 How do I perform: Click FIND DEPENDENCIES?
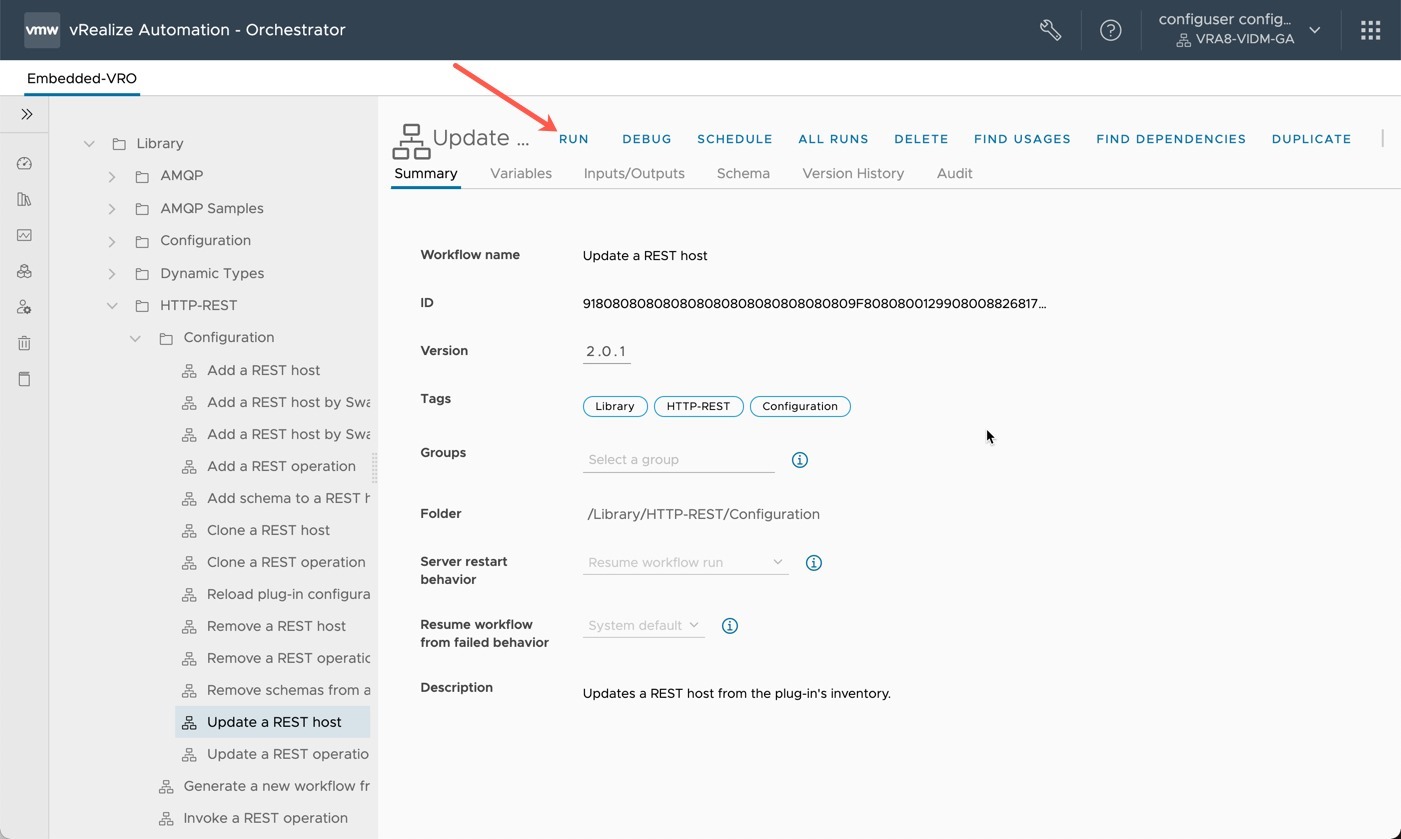click(x=1171, y=139)
